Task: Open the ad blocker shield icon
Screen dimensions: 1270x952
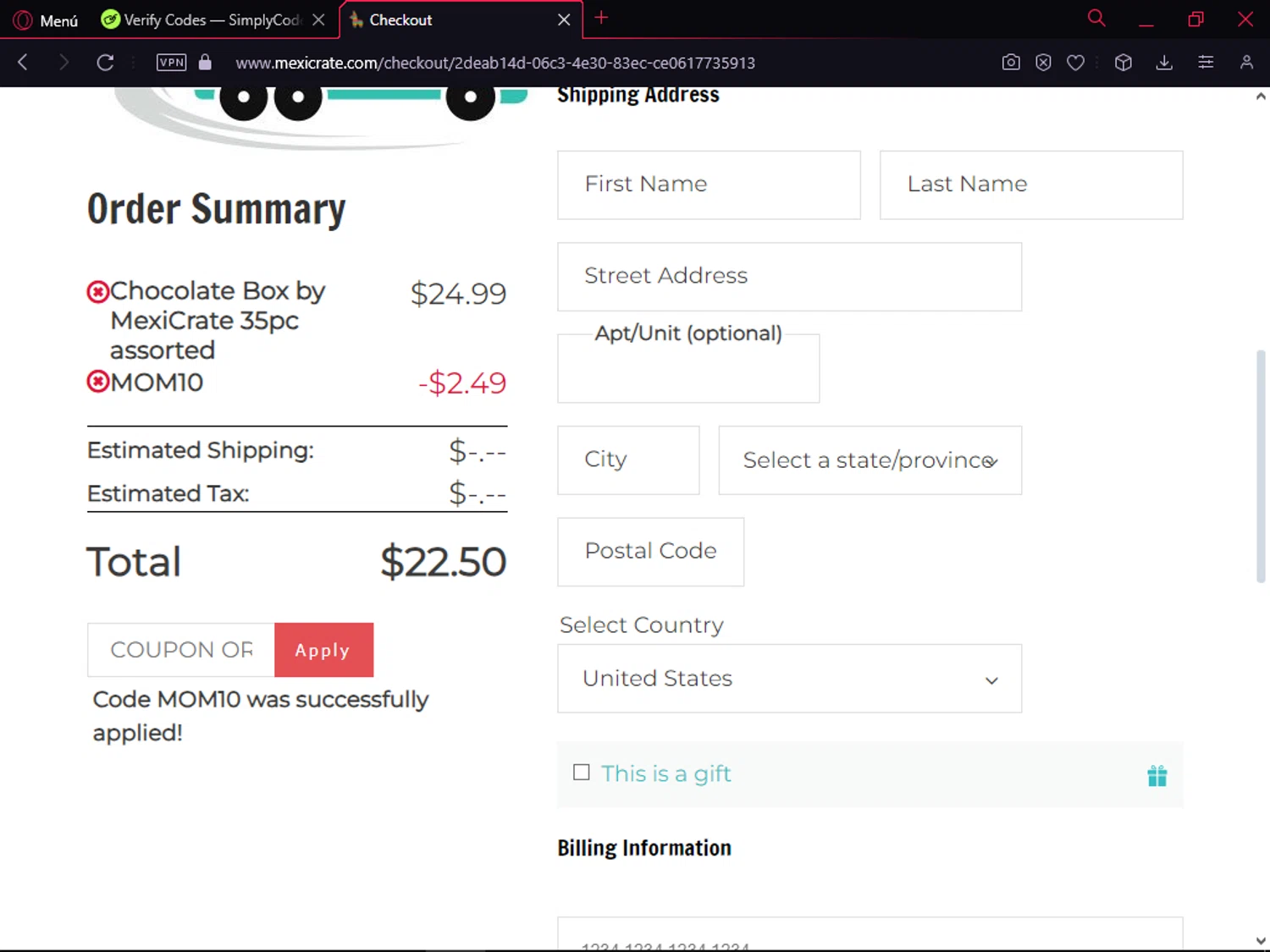Action: click(x=1043, y=62)
